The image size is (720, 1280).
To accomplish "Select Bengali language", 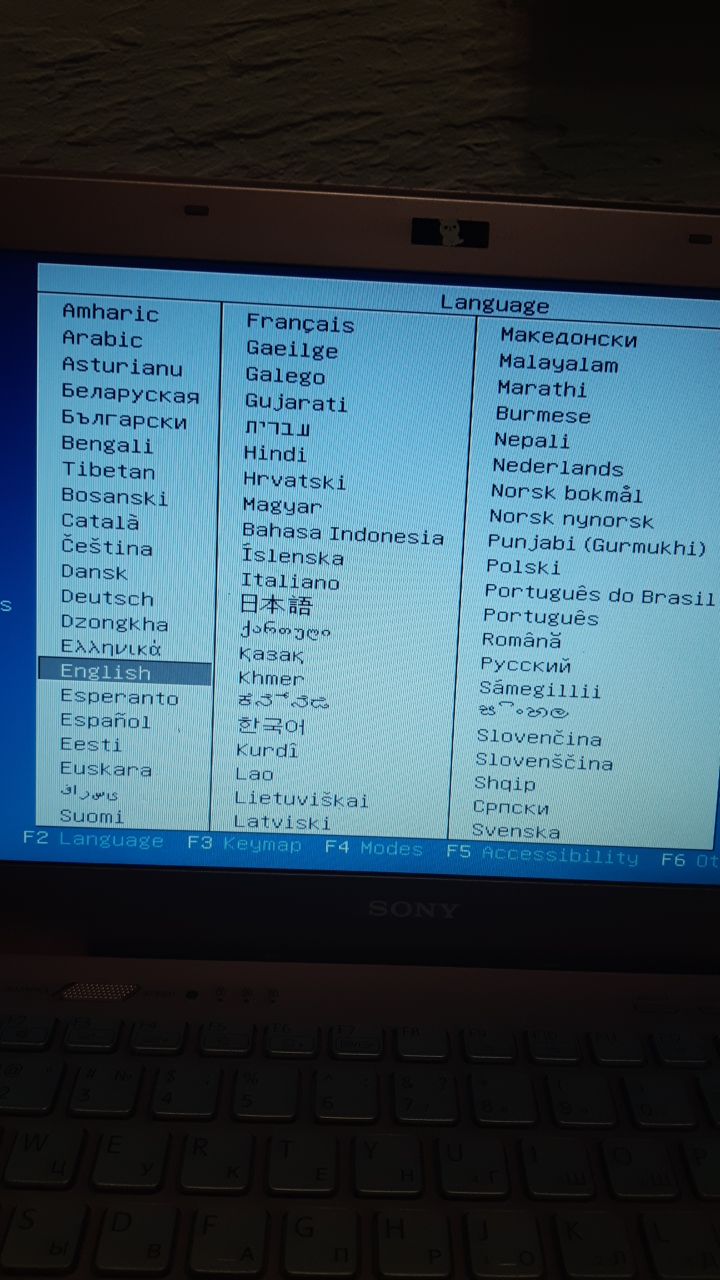I will (x=107, y=445).
